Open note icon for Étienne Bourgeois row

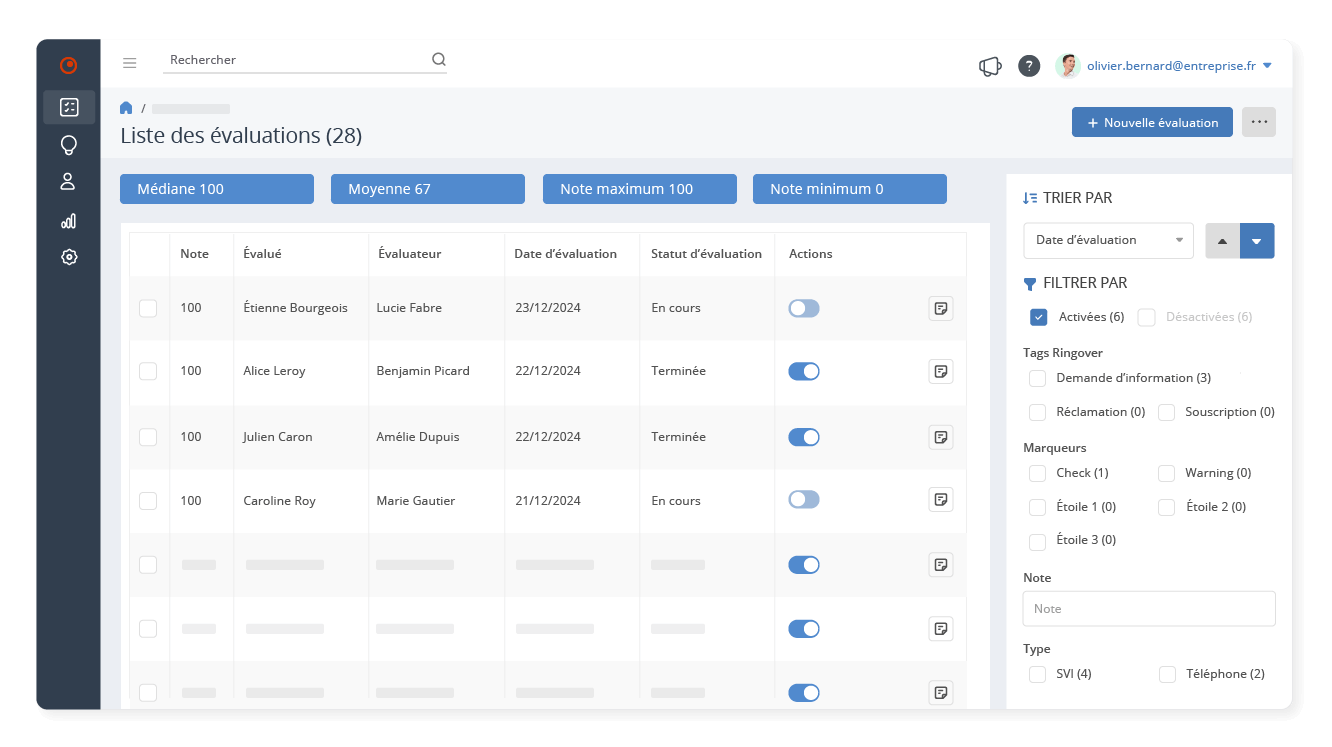click(940, 308)
